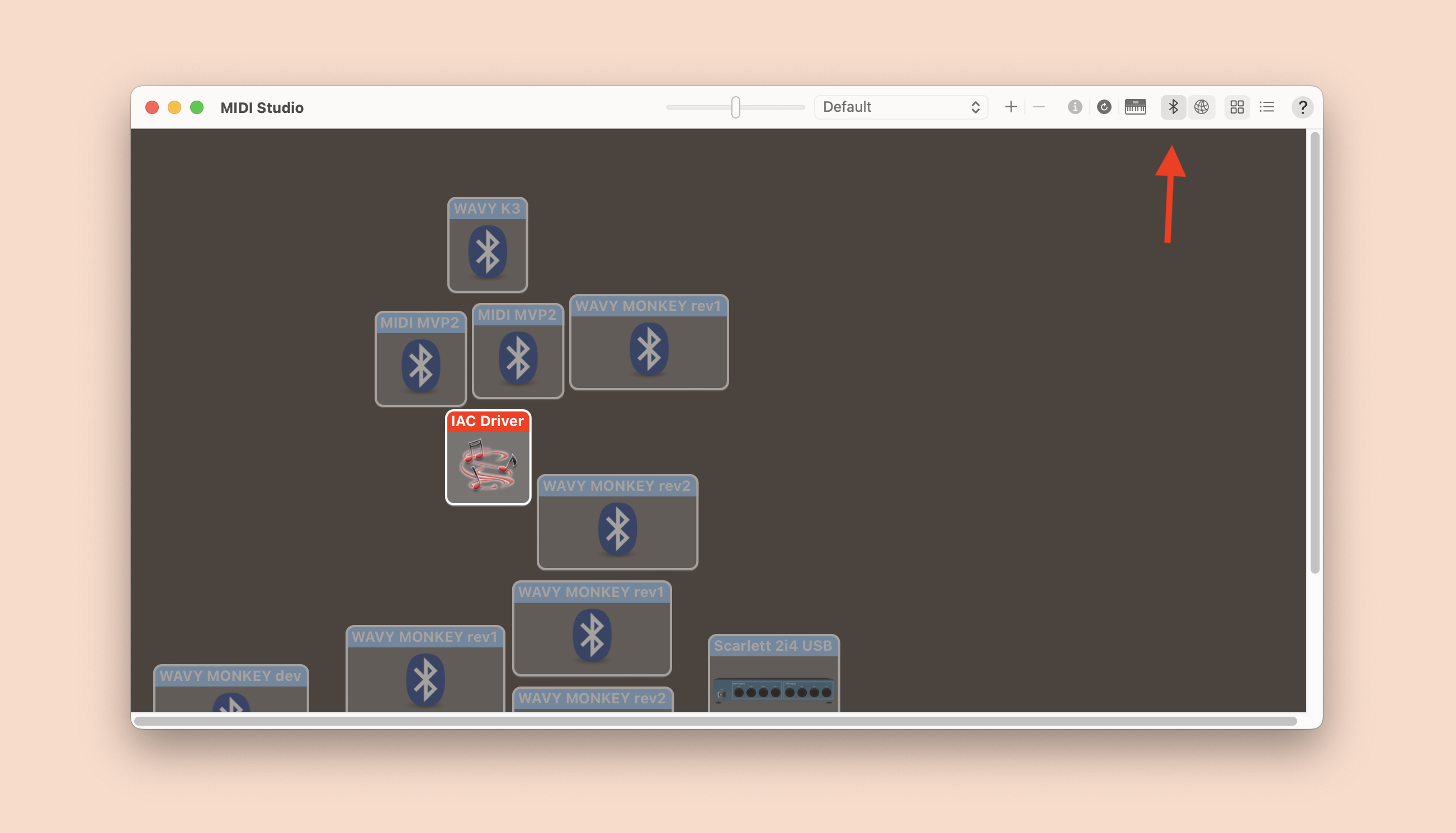1456x833 pixels.
Task: Close the MIDI Studio window
Action: pyautogui.click(x=152, y=107)
